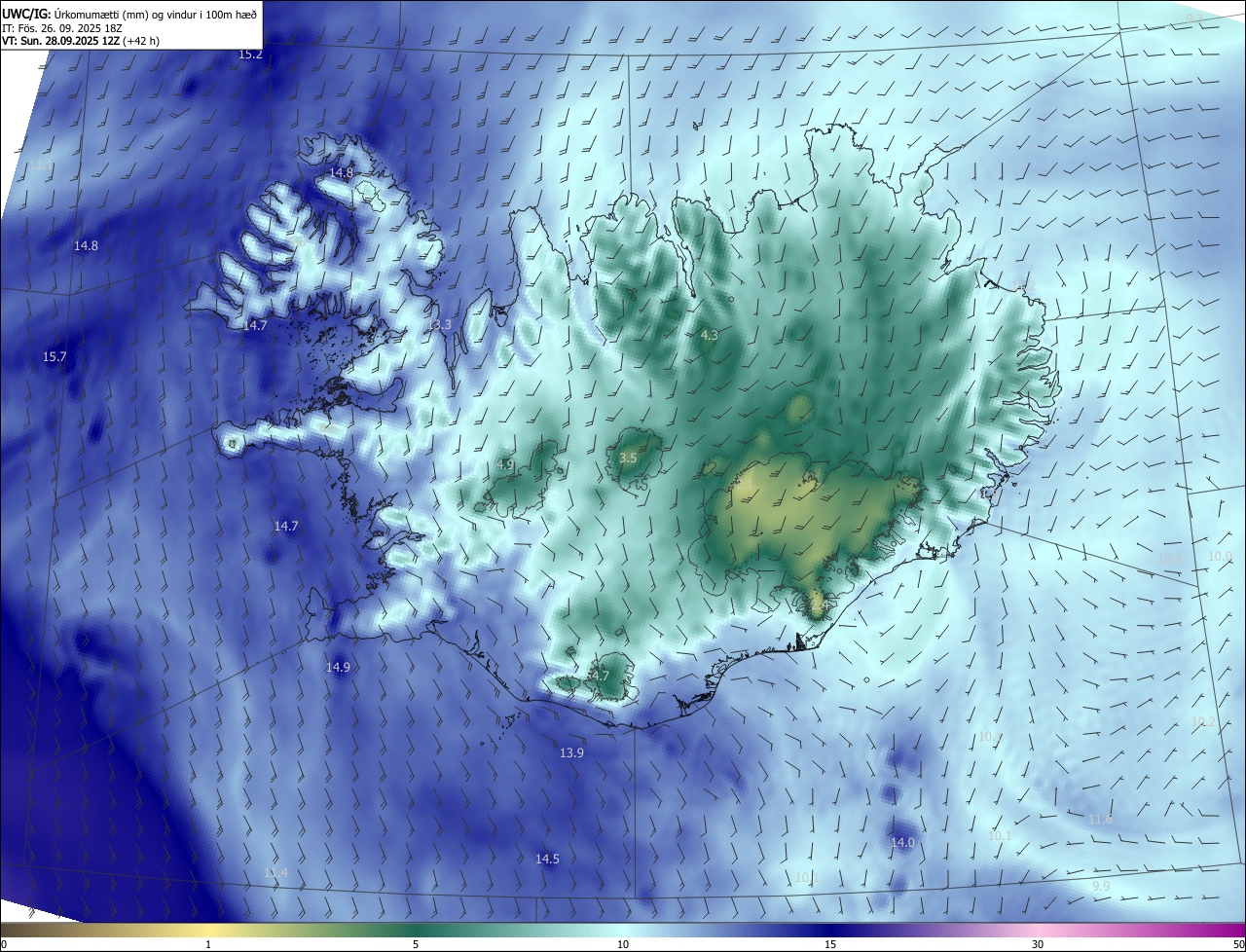Click the 13.9 value label on the map

571,752
